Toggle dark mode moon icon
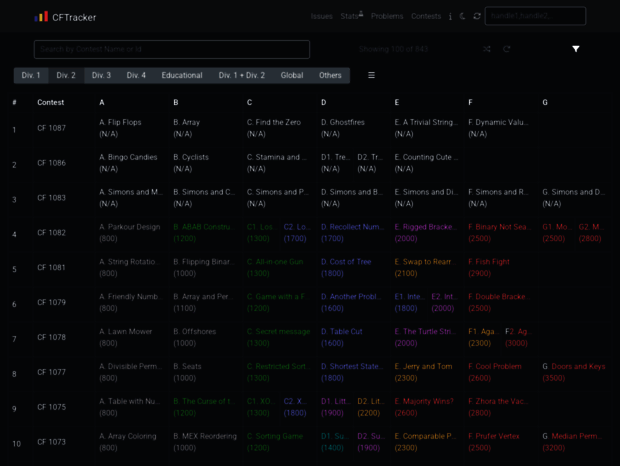 click(463, 16)
